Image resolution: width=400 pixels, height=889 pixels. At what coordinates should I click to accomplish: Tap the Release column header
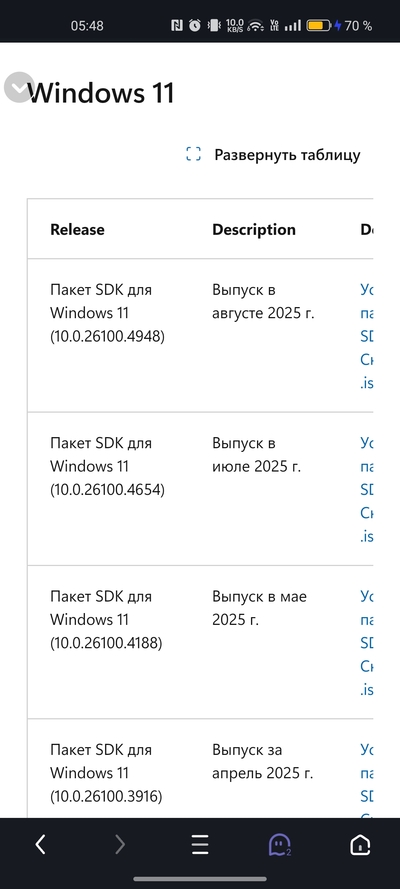pos(78,230)
